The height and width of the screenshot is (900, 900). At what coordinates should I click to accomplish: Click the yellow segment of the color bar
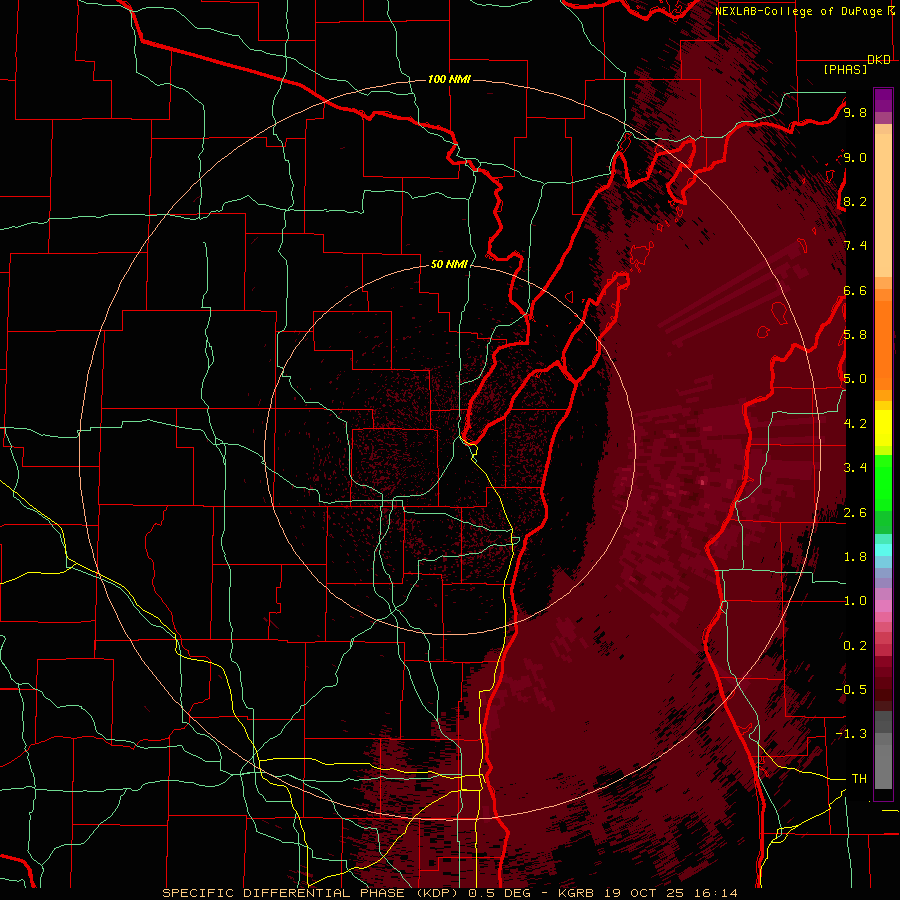tap(883, 428)
